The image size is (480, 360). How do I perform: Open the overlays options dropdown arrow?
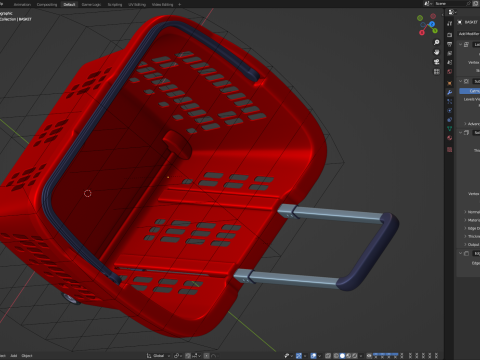(x=319, y=356)
